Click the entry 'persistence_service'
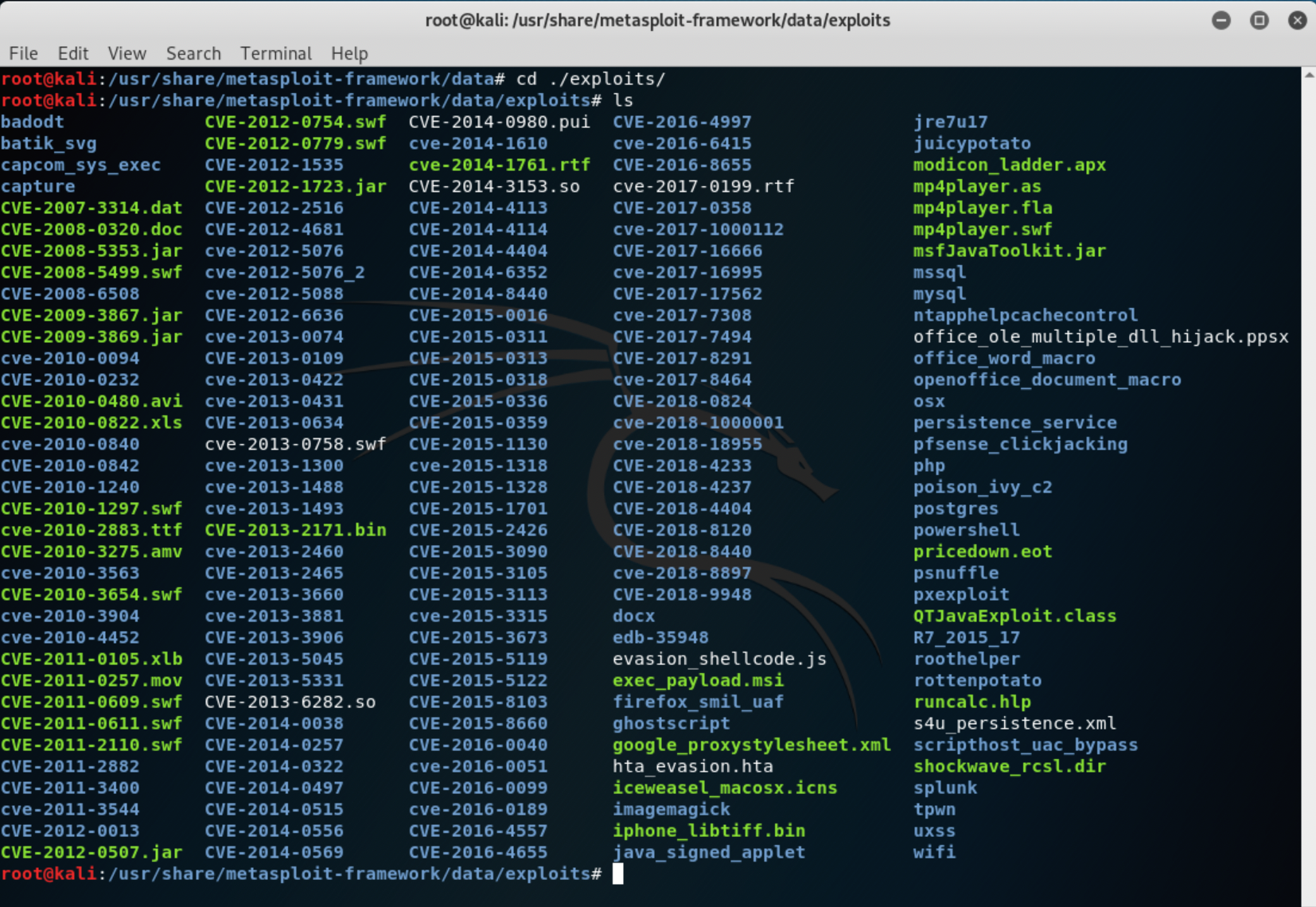The width and height of the screenshot is (1316, 907). pos(1015,422)
